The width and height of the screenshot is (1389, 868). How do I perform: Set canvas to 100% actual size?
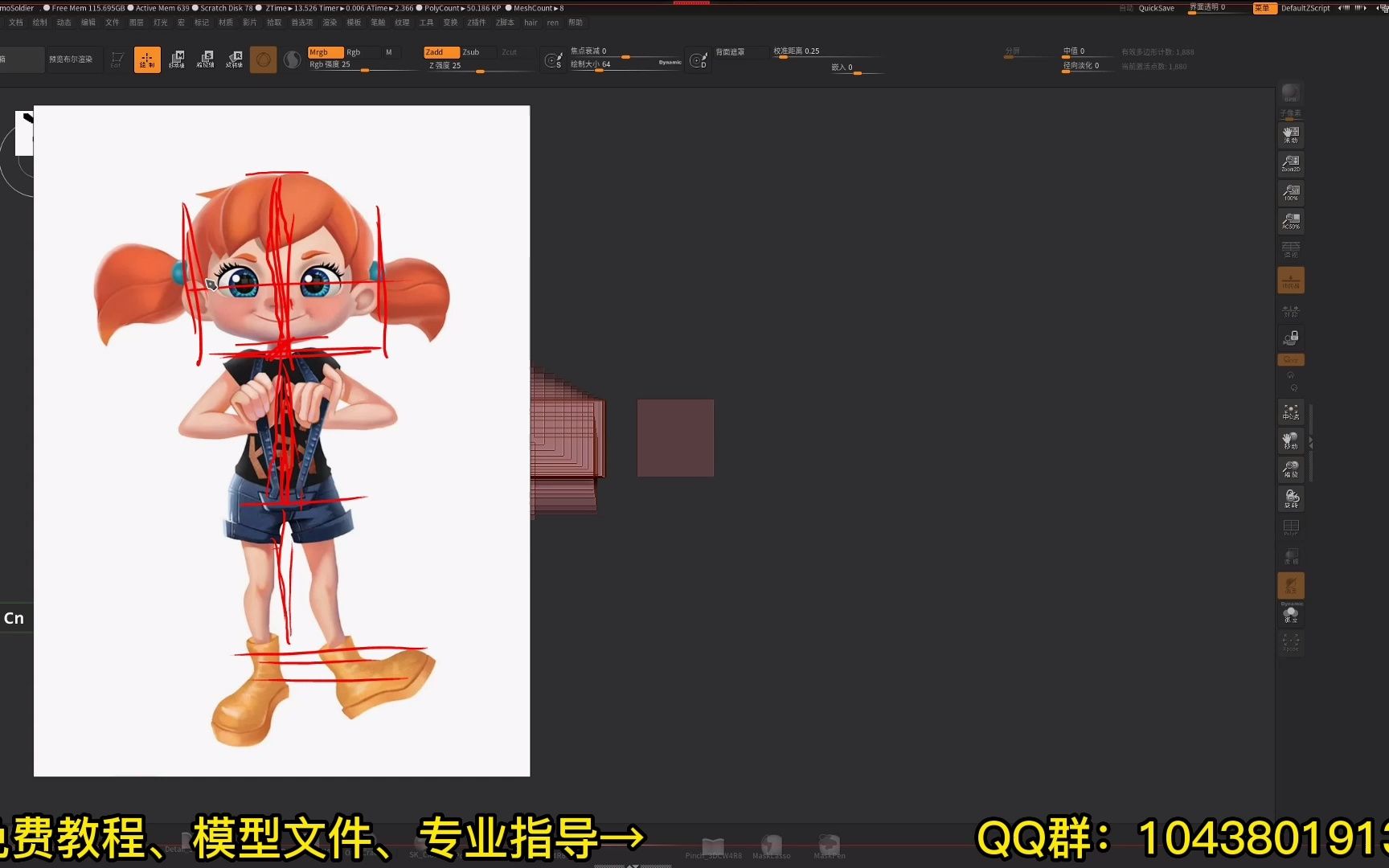[1291, 193]
